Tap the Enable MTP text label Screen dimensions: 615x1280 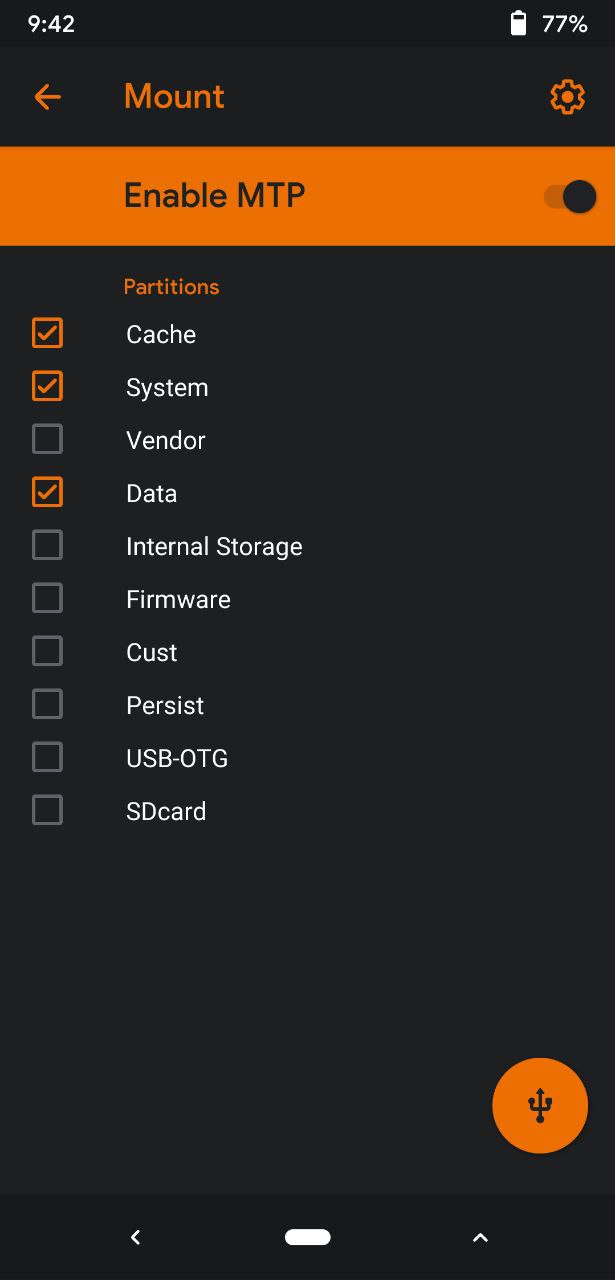pyautogui.click(x=214, y=195)
